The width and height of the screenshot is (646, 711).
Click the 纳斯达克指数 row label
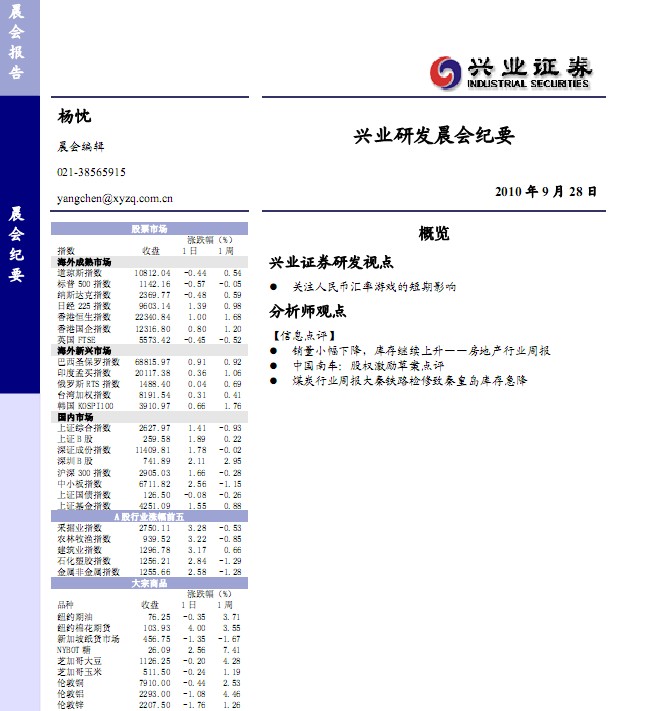(x=84, y=295)
